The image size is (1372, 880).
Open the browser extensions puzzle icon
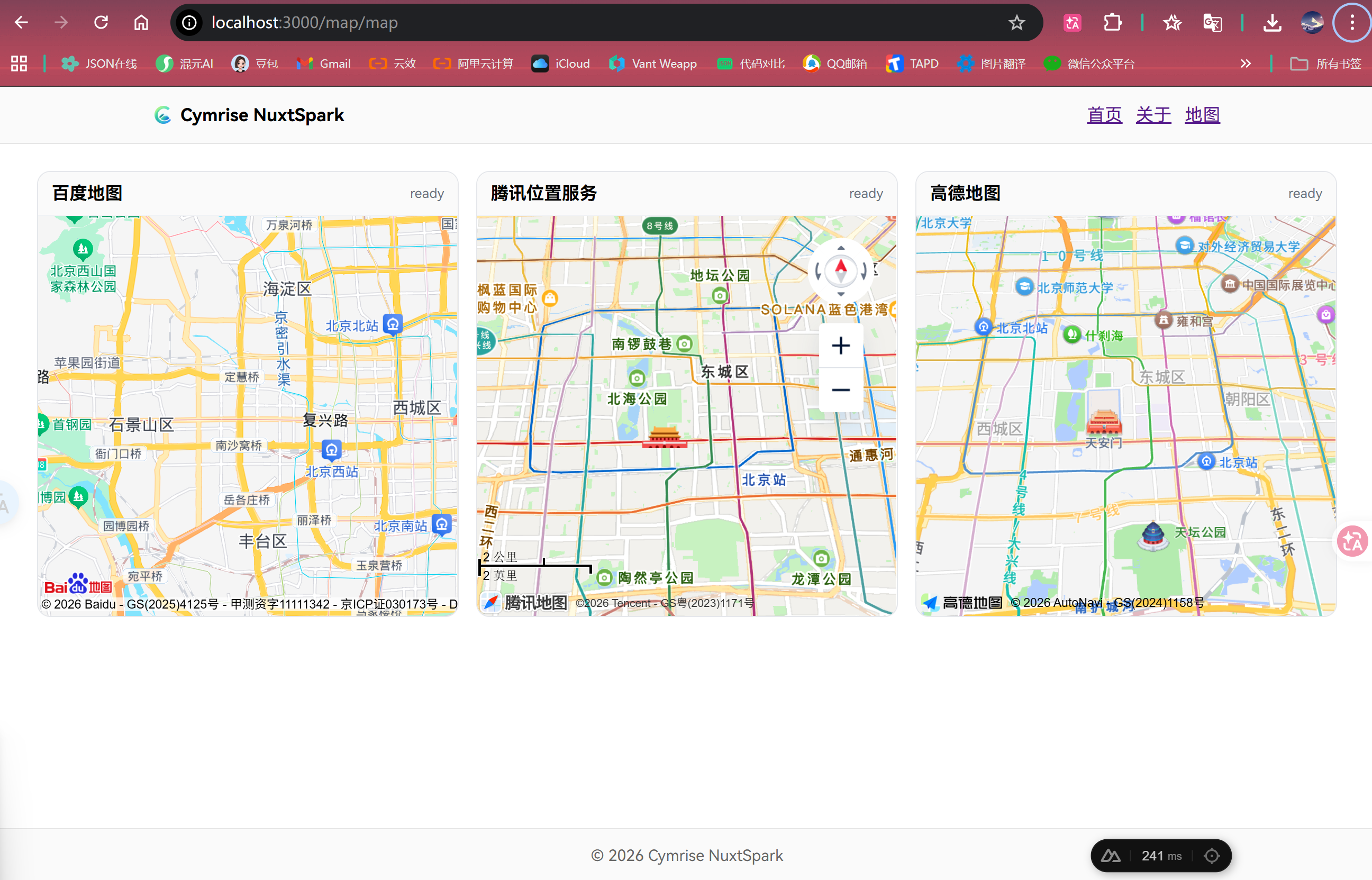1112,23
